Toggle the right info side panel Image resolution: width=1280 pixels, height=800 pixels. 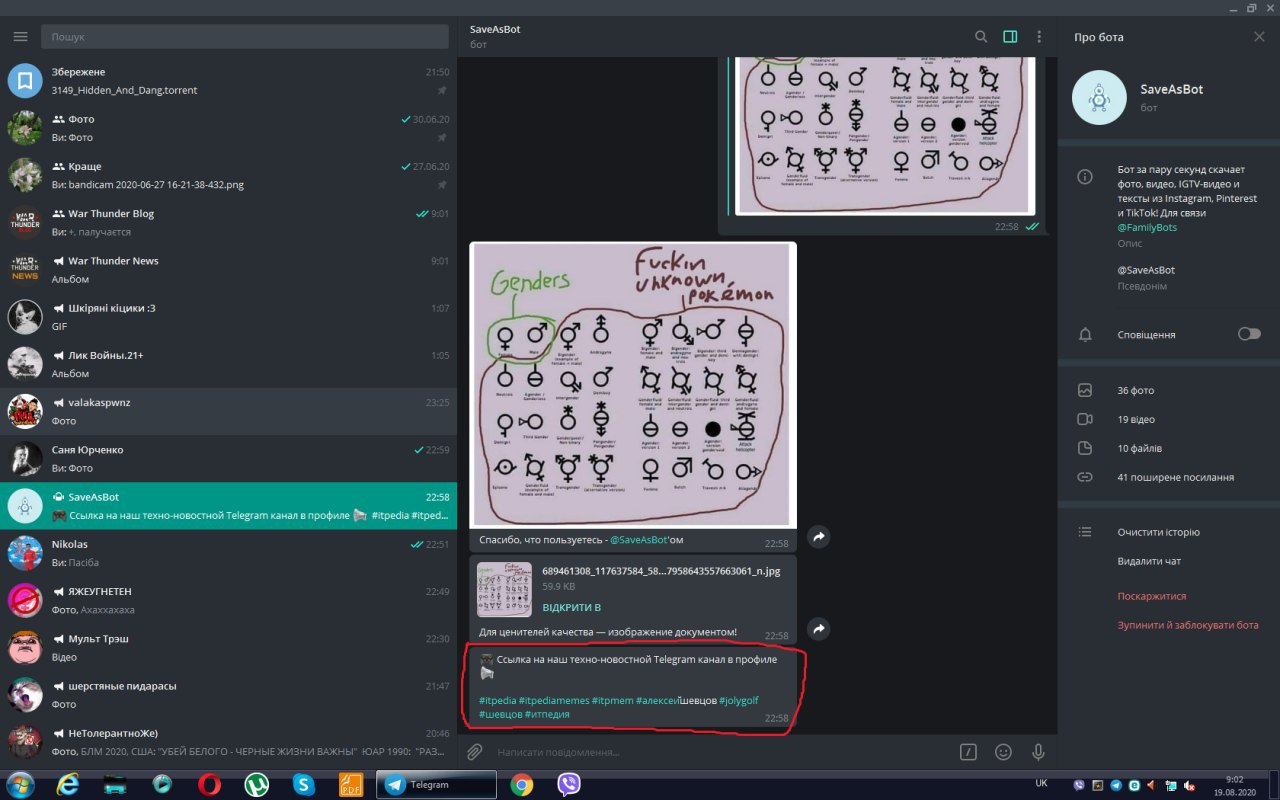(1010, 37)
